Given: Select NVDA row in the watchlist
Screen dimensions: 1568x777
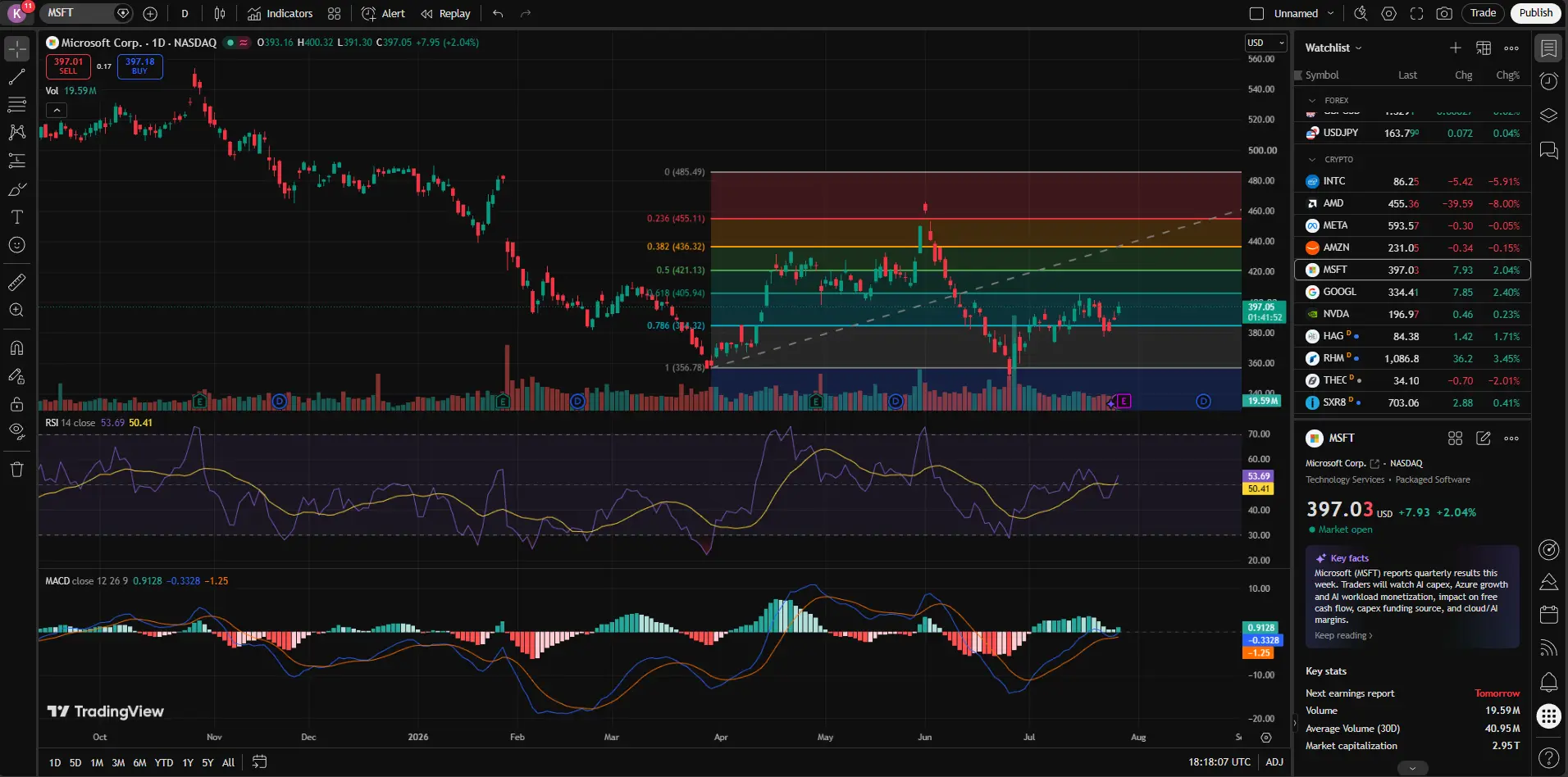Looking at the screenshot, I should coord(1412,314).
